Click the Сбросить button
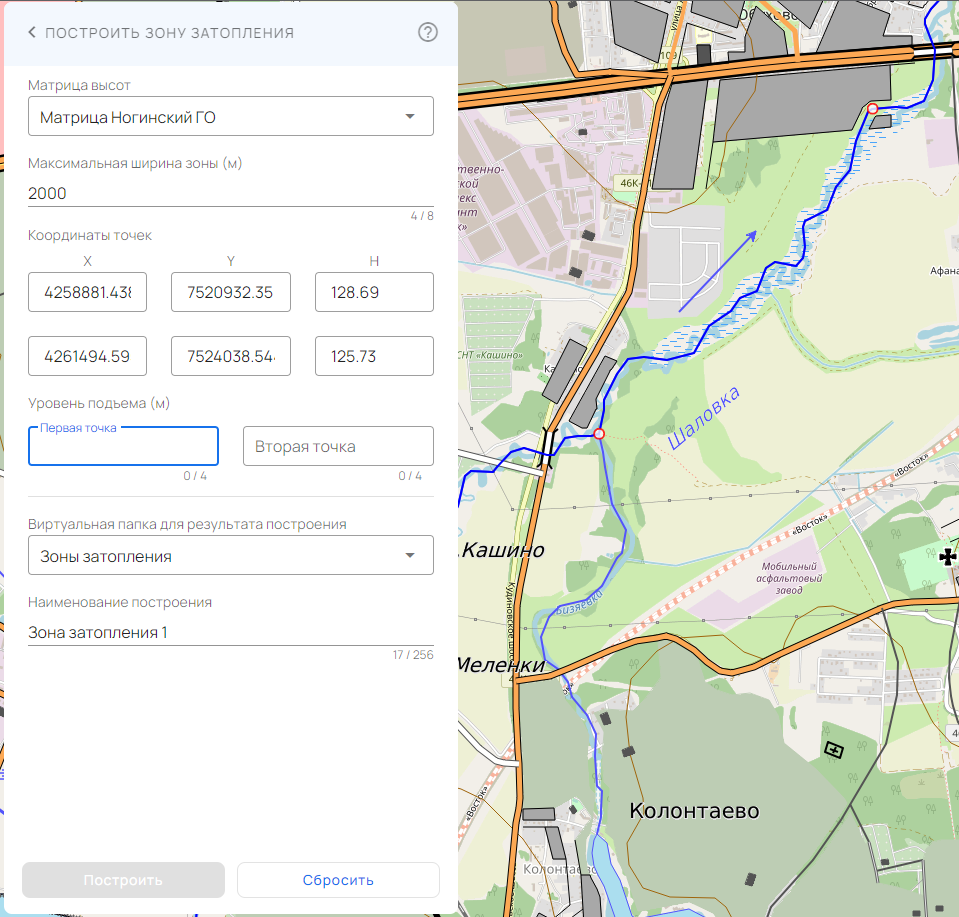This screenshot has height=917, width=959. point(338,880)
